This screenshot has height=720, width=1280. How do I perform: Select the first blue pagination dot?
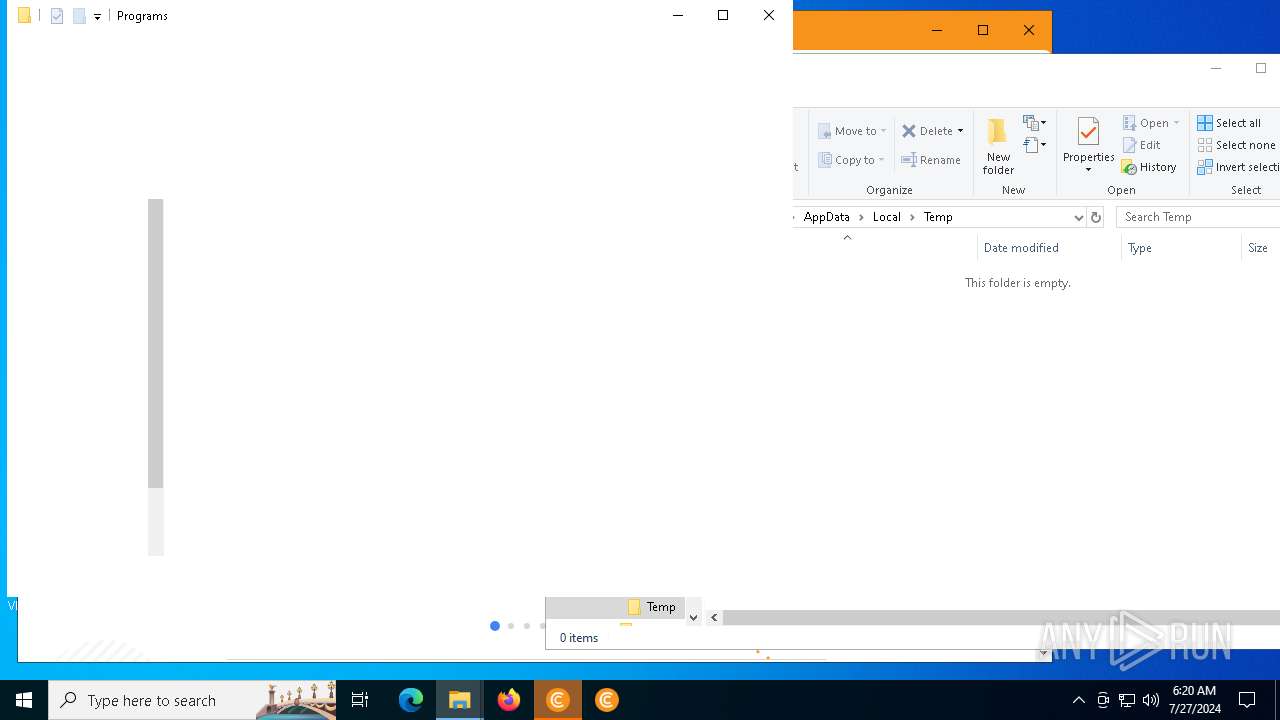(x=495, y=626)
